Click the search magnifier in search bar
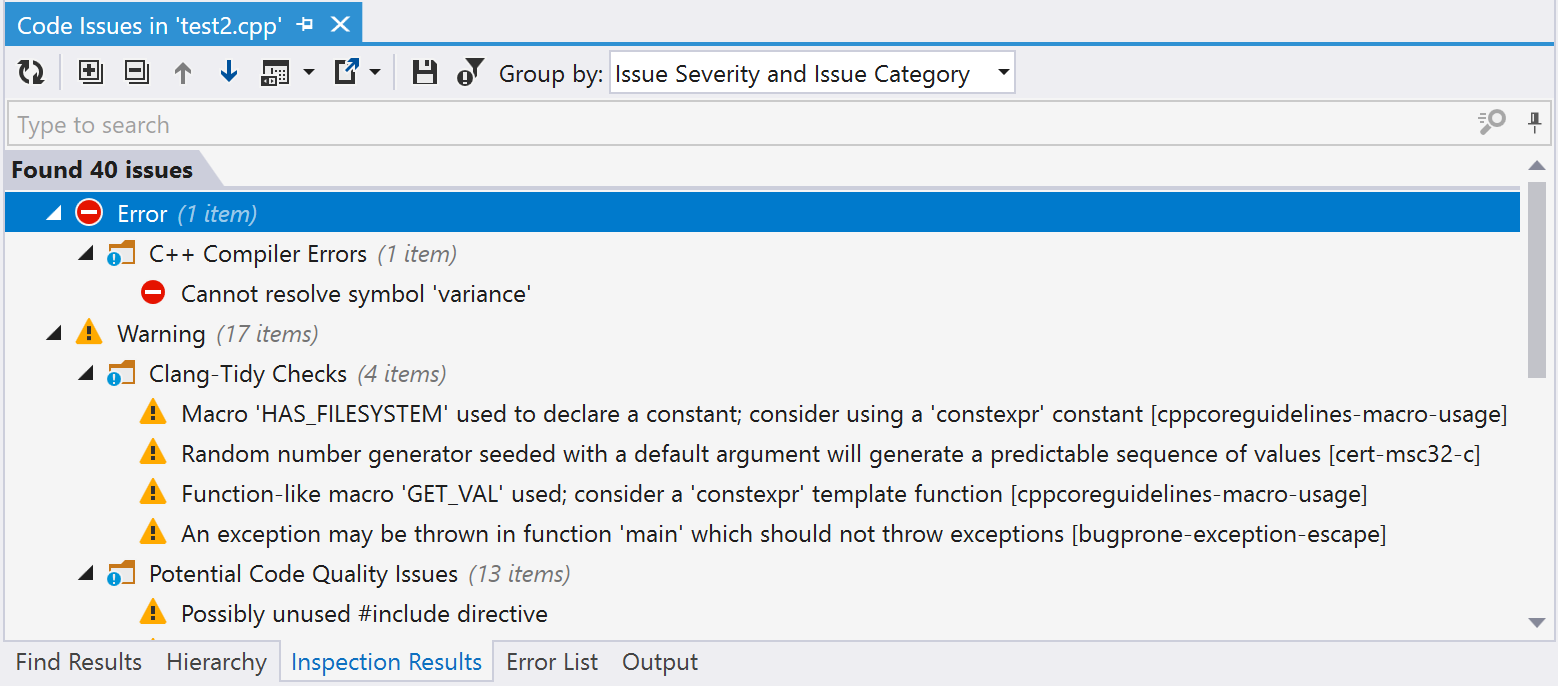1558x686 pixels. pyautogui.click(x=1491, y=122)
